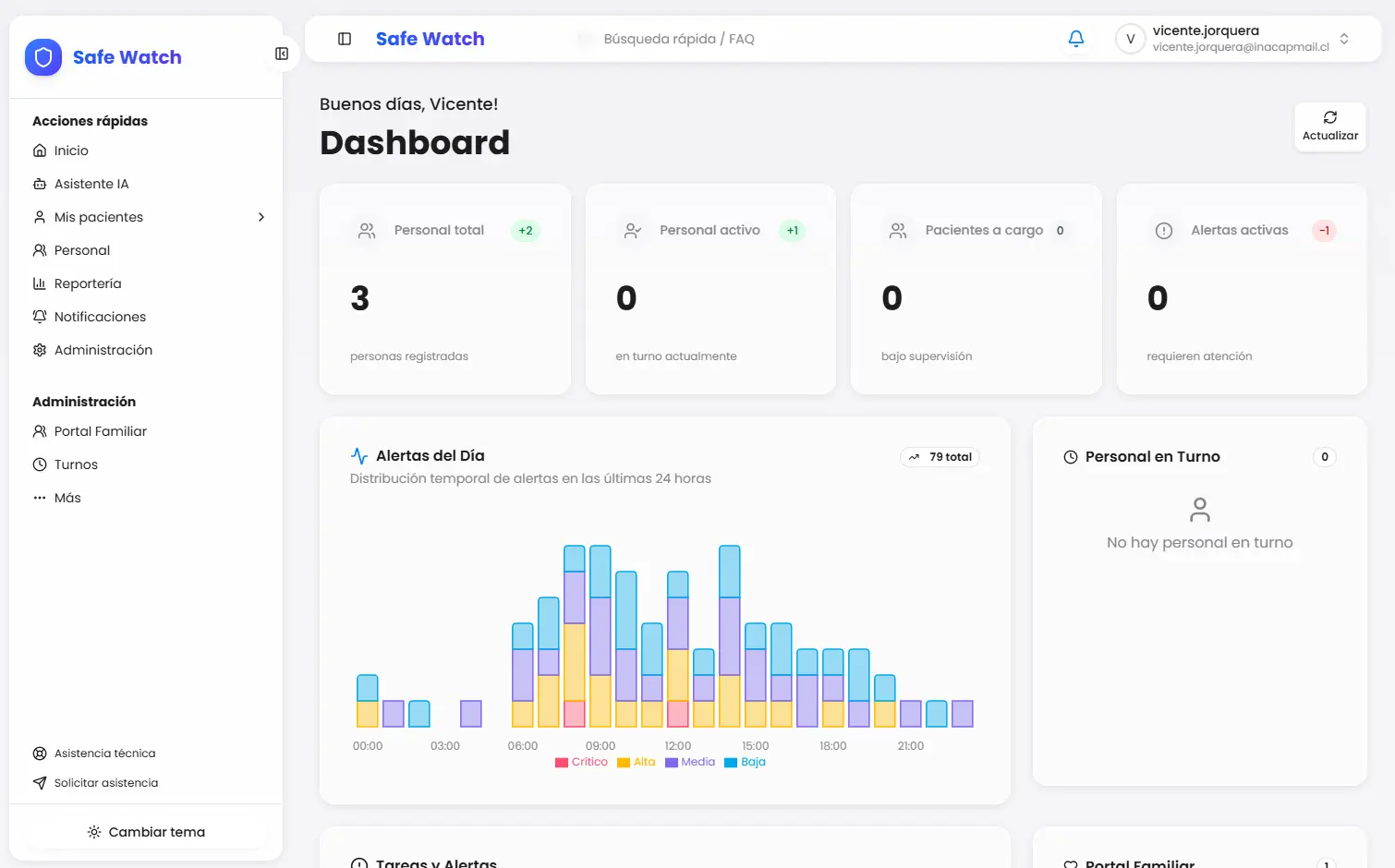Toggle the sidebar collapse control
Image resolution: width=1395 pixels, height=868 pixels.
pos(281,54)
